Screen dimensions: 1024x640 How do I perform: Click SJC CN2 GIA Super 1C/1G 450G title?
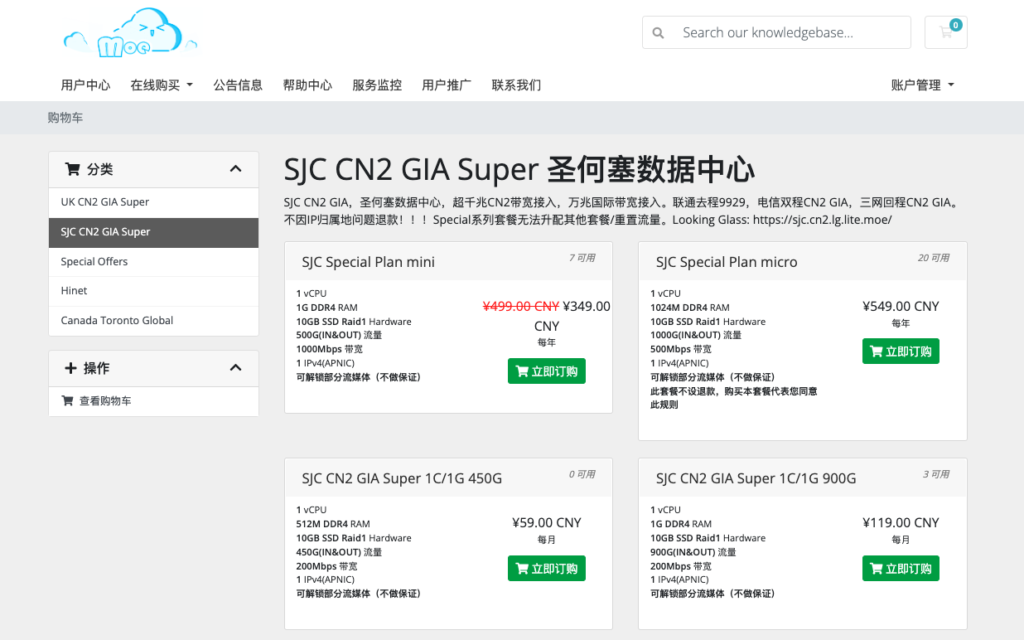point(402,478)
